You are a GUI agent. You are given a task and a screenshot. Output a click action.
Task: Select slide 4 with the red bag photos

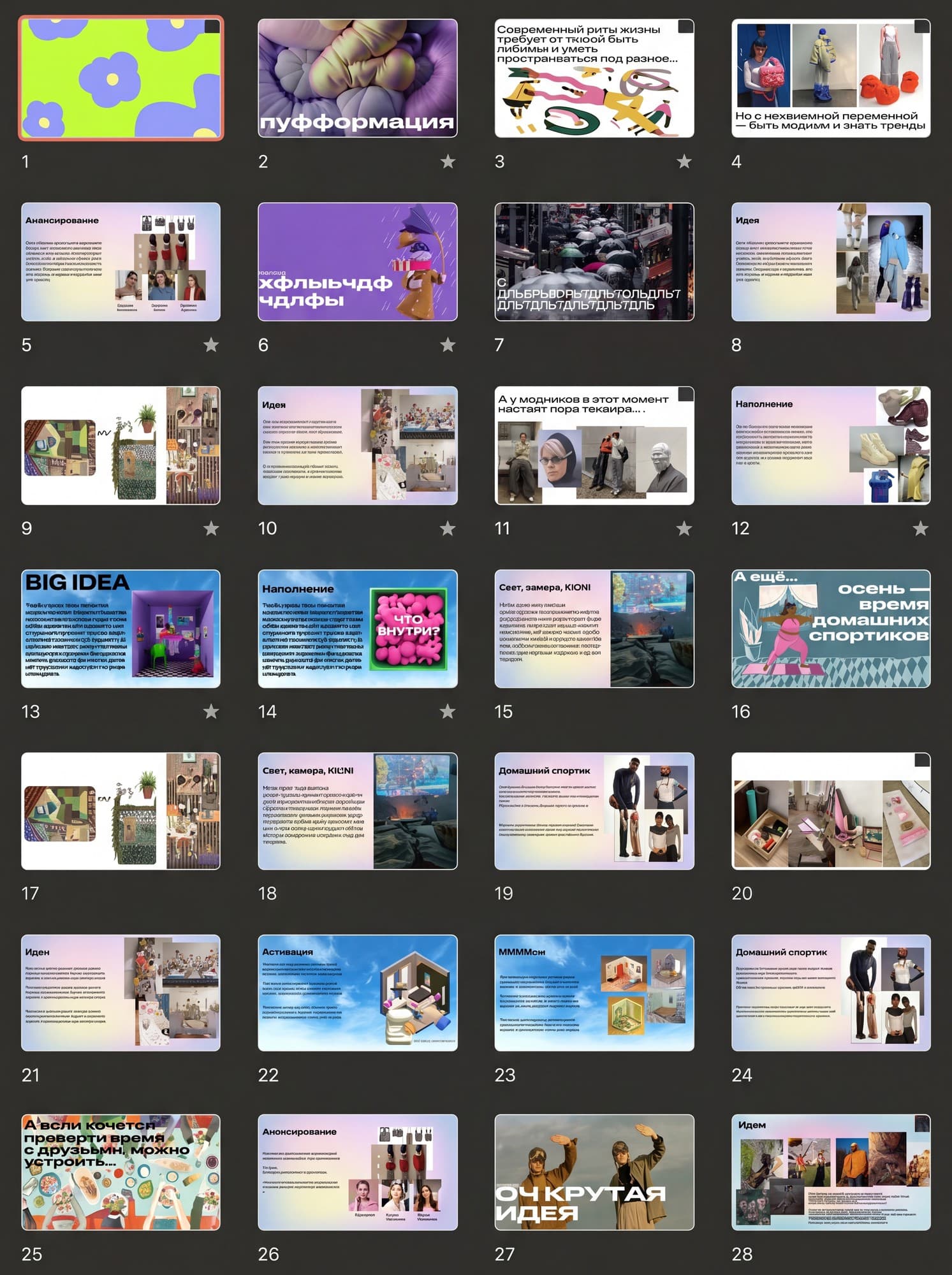[x=831, y=78]
